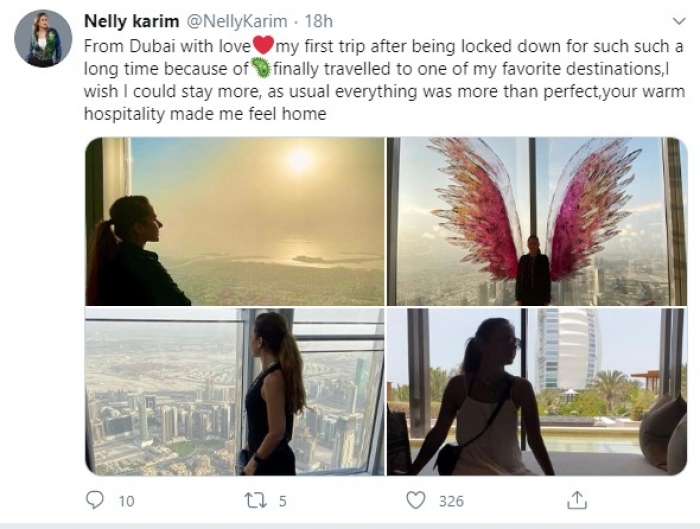Open the Burj Al Arab terrace photo

[x=536, y=391]
